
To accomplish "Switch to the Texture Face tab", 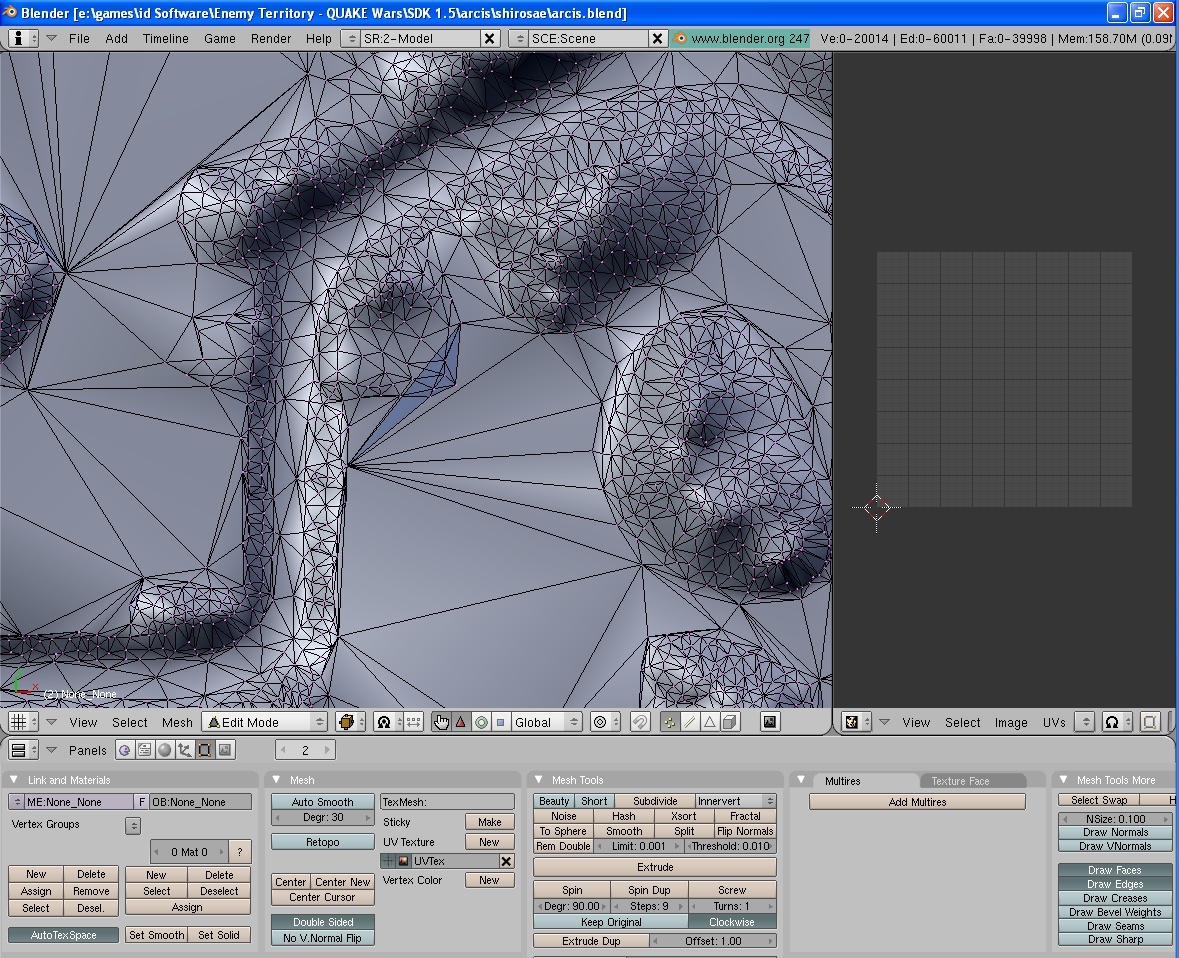I will tap(960, 781).
